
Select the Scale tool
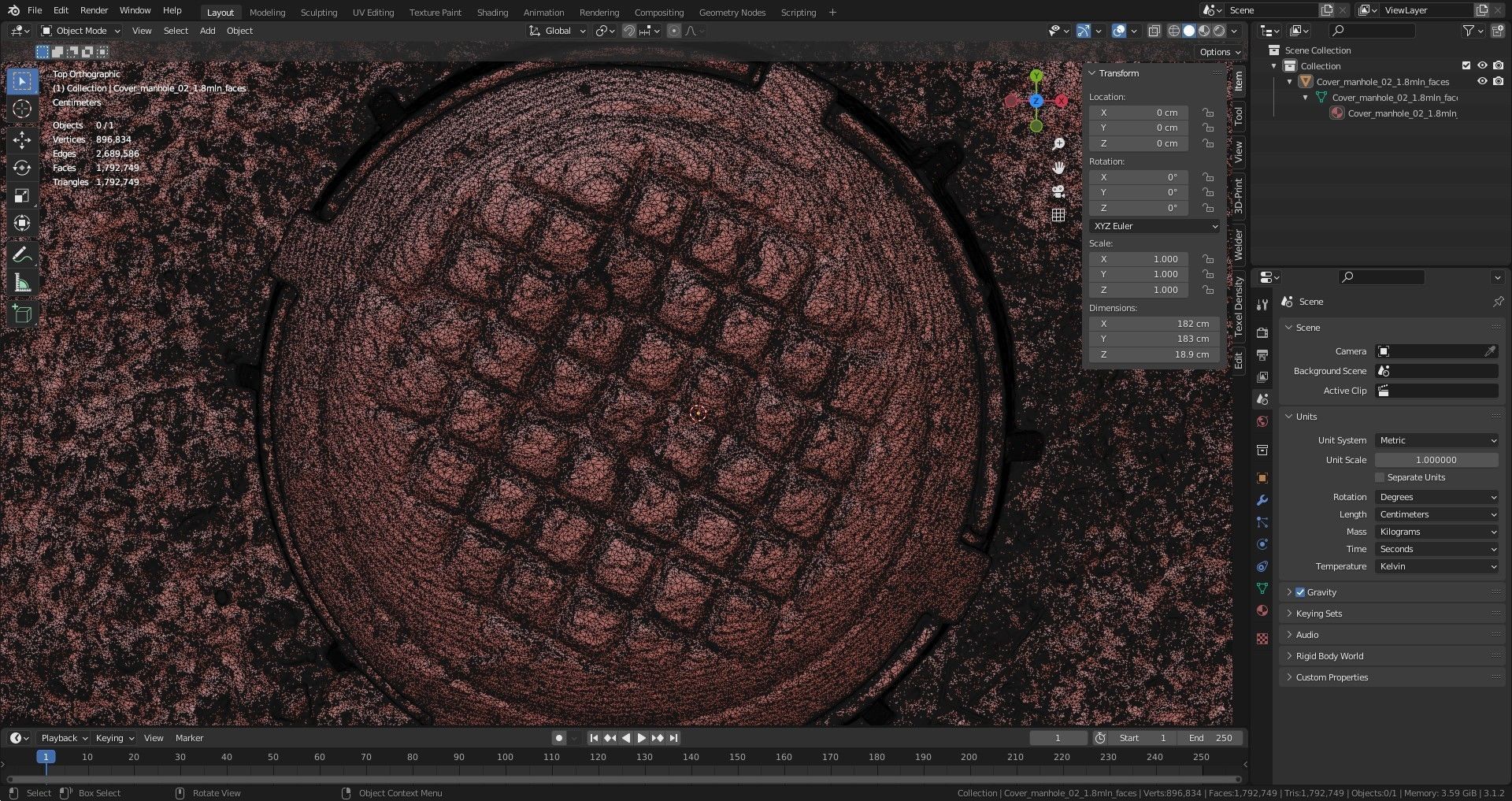[22, 195]
